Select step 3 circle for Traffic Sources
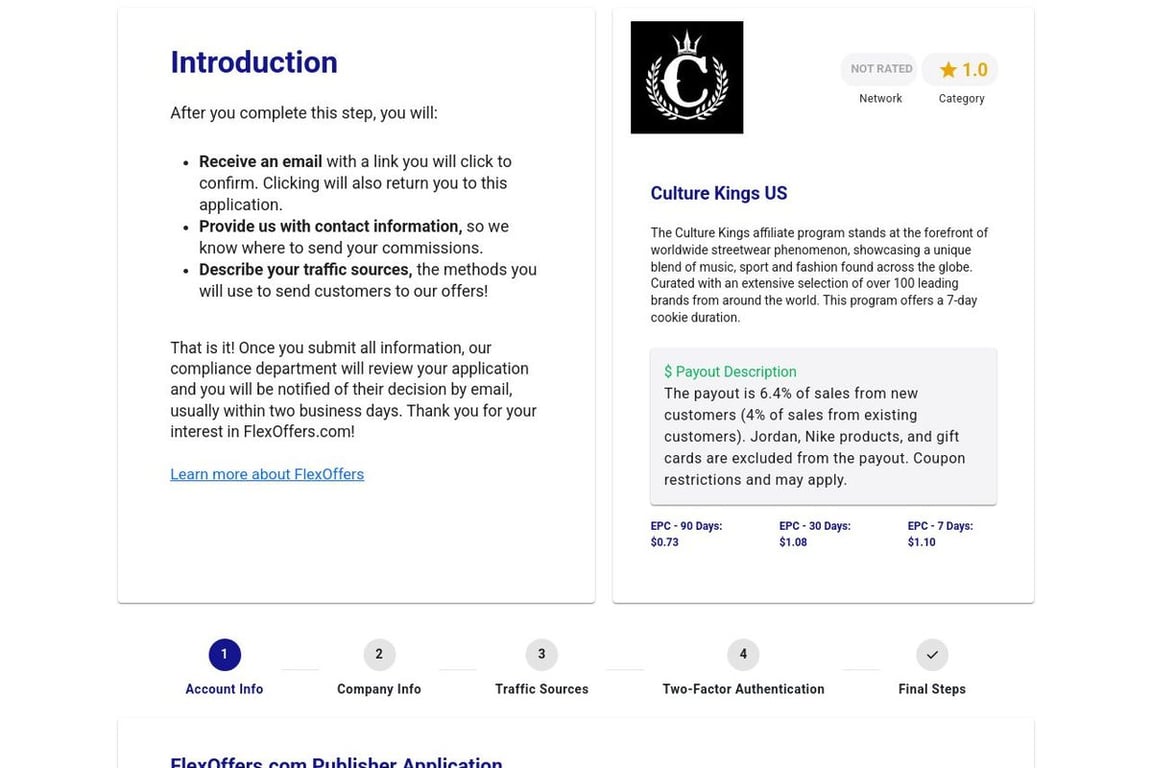Viewport: 1152px width, 768px height. (541, 654)
